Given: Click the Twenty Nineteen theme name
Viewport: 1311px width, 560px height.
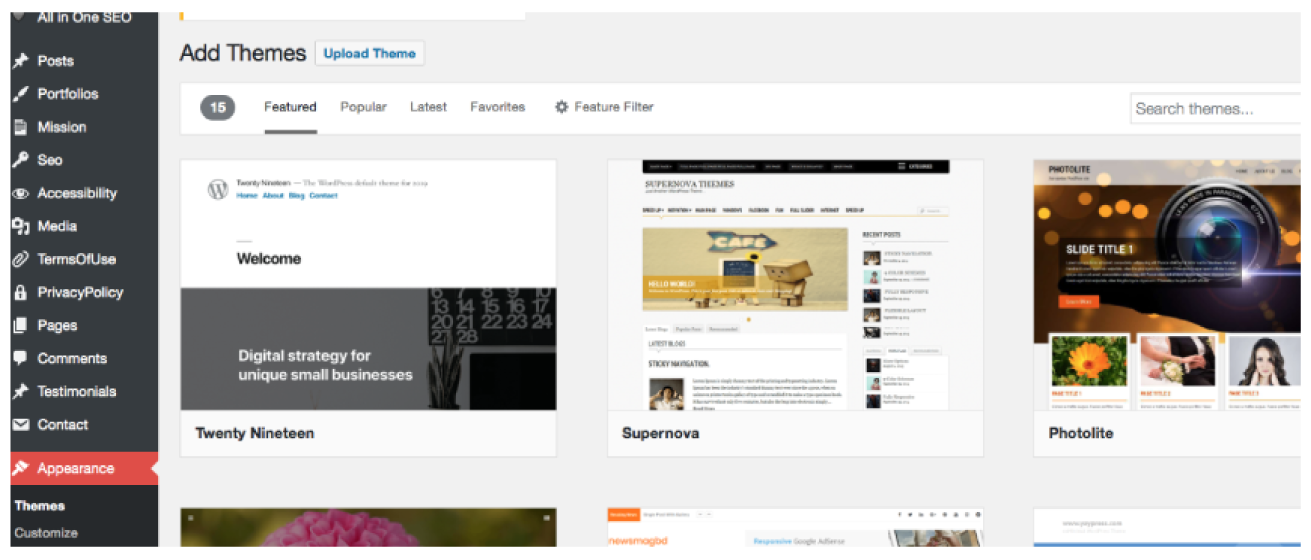Looking at the screenshot, I should coord(255,433).
